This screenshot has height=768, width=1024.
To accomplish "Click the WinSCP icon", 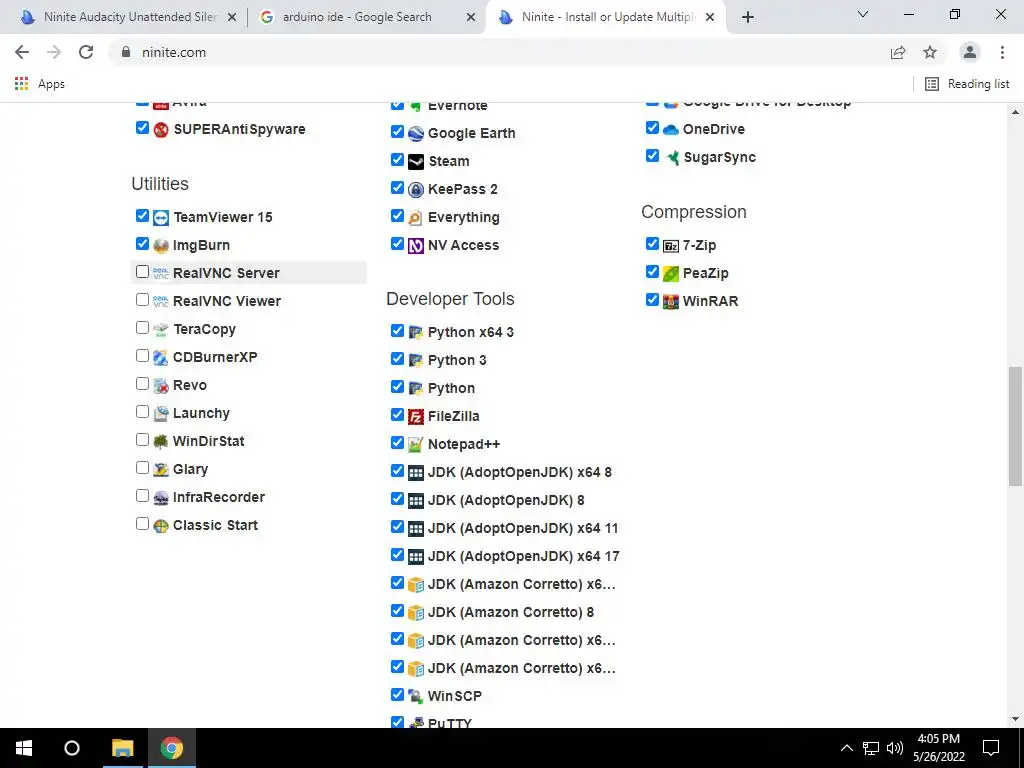I will click(x=416, y=697).
